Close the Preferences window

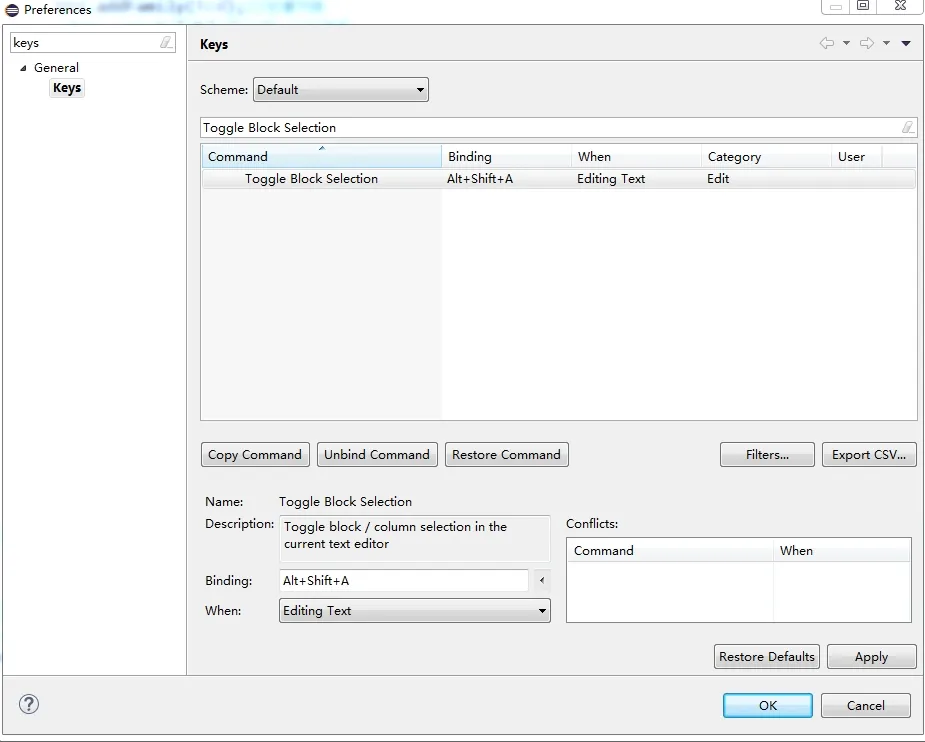[900, 6]
